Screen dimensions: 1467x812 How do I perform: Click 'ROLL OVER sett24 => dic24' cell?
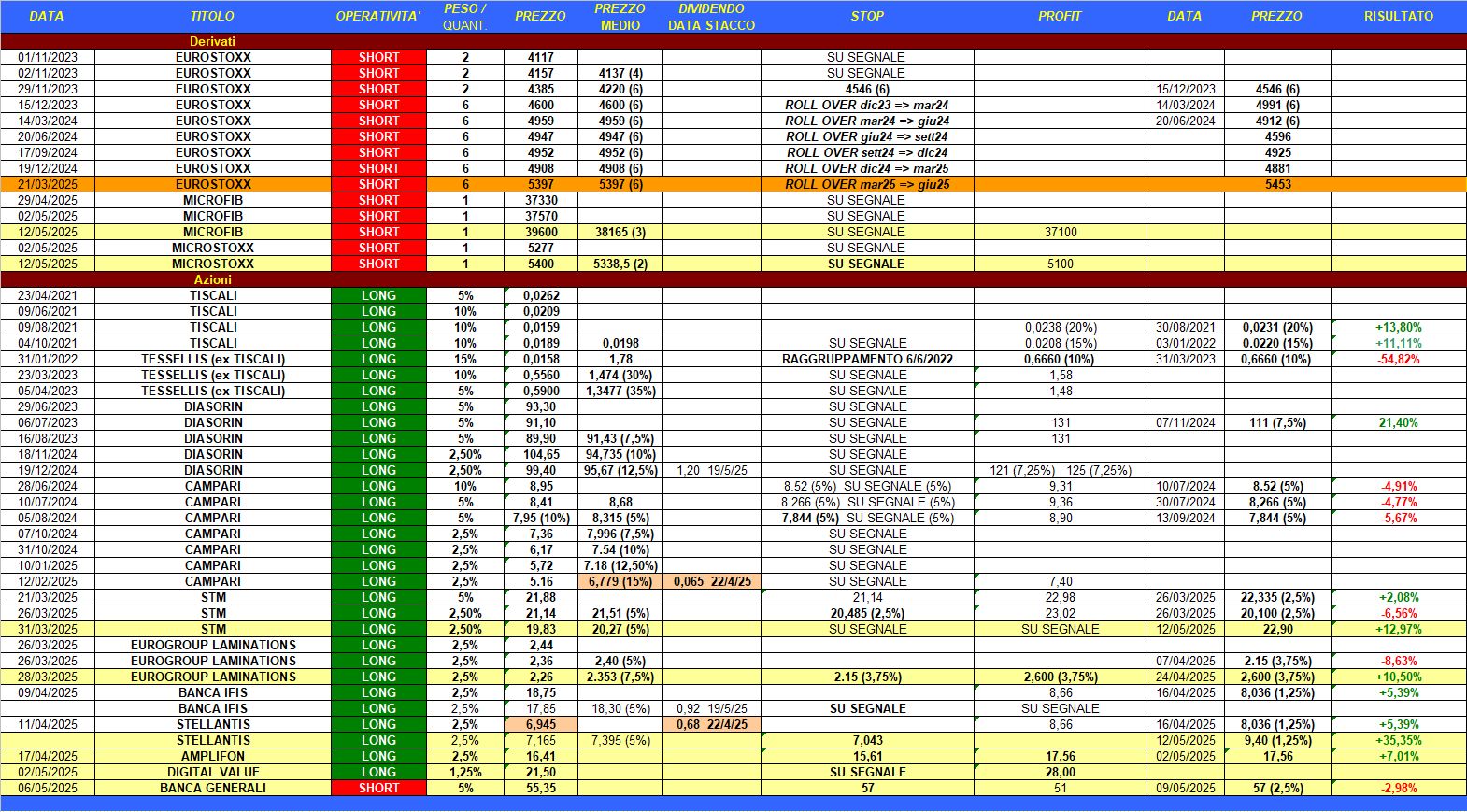pos(867,152)
